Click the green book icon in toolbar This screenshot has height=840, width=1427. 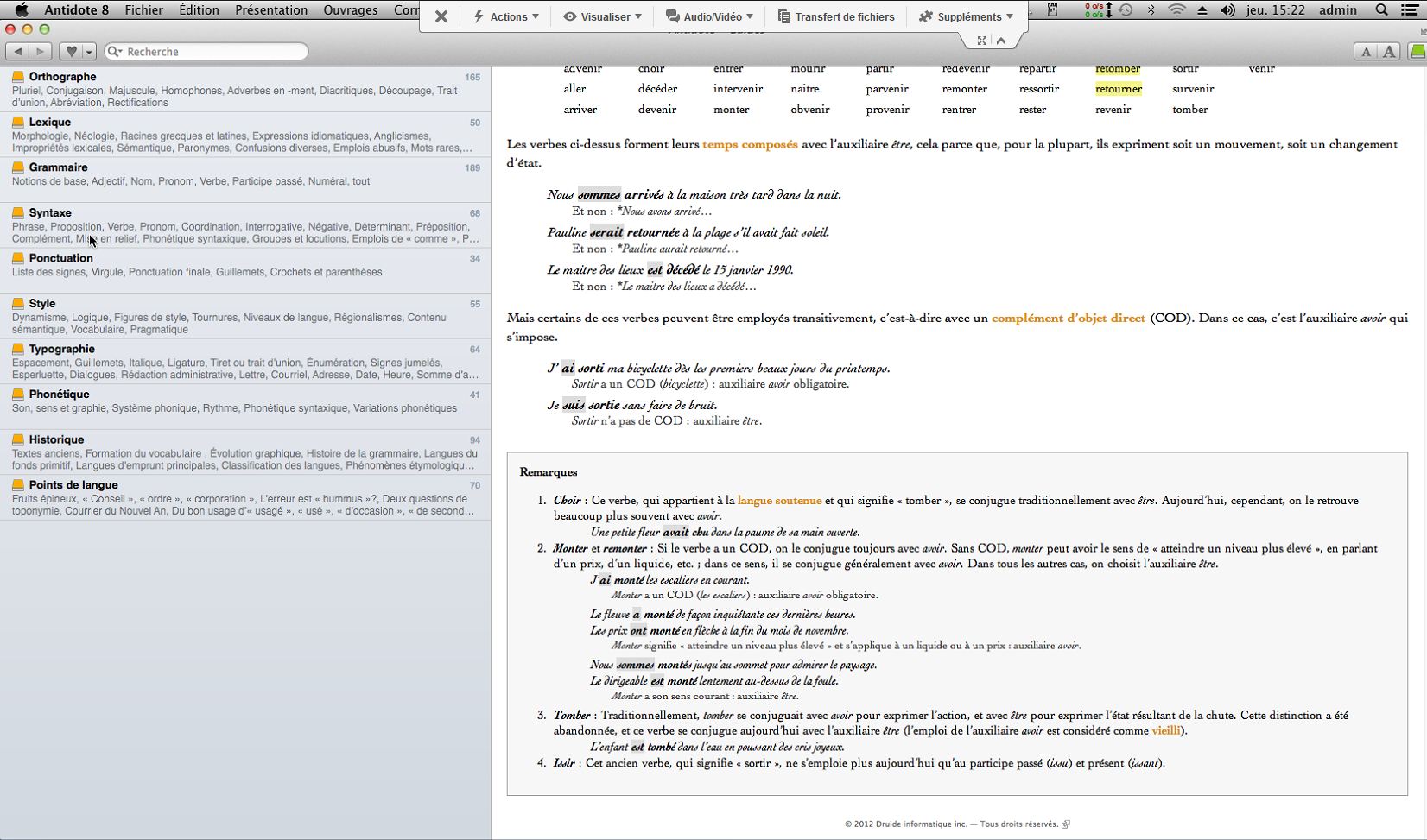coord(1417,52)
